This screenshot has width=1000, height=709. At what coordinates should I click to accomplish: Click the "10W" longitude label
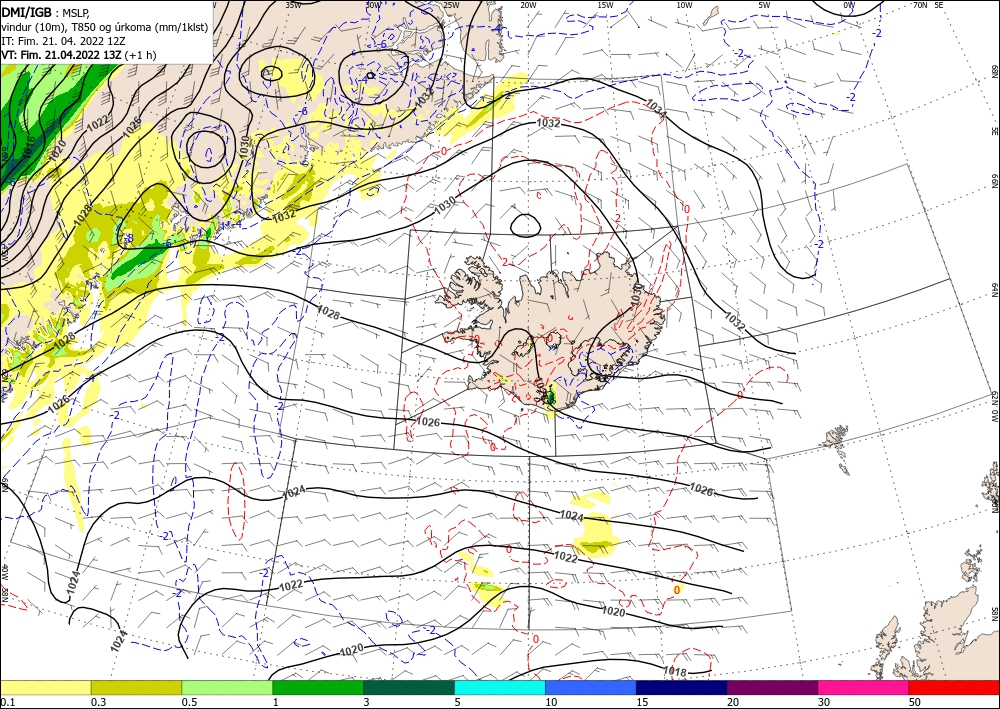coord(684,5)
